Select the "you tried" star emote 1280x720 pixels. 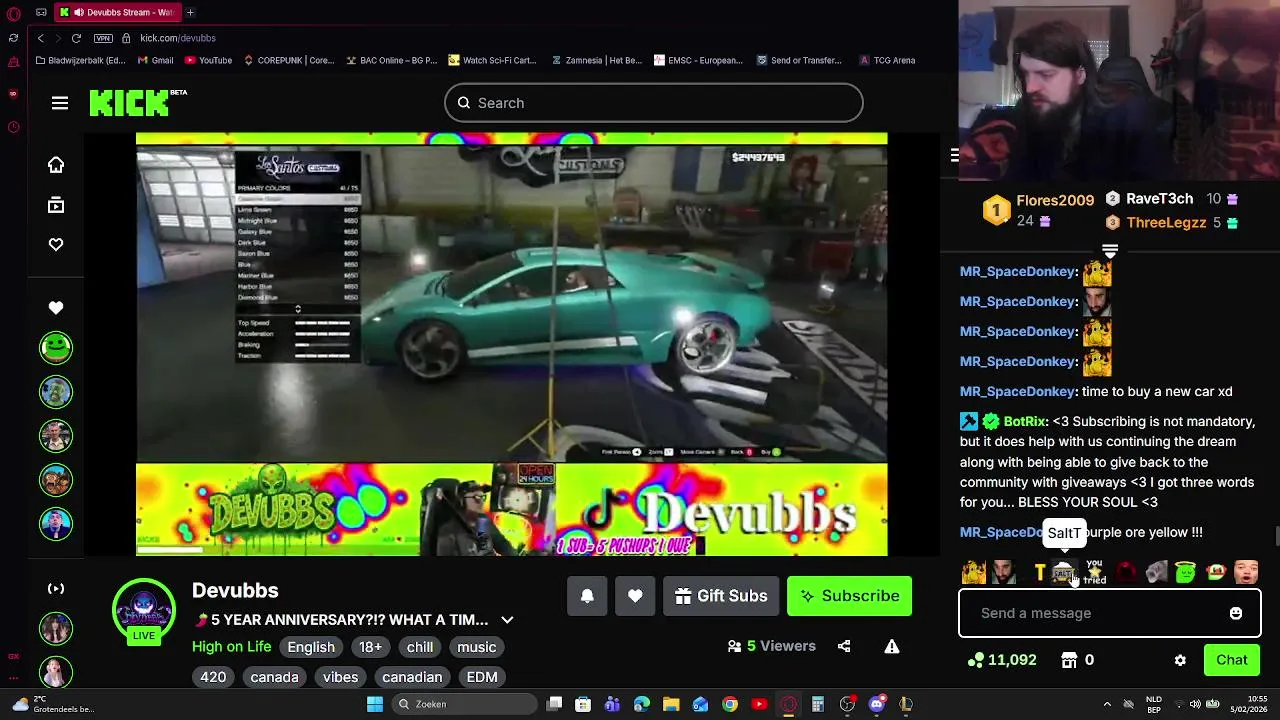point(1095,573)
